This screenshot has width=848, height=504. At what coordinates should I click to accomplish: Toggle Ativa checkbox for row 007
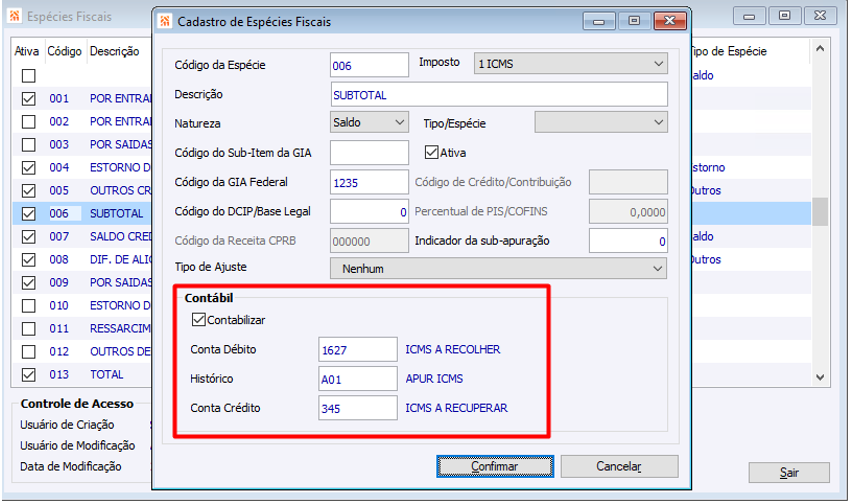pos(28,236)
